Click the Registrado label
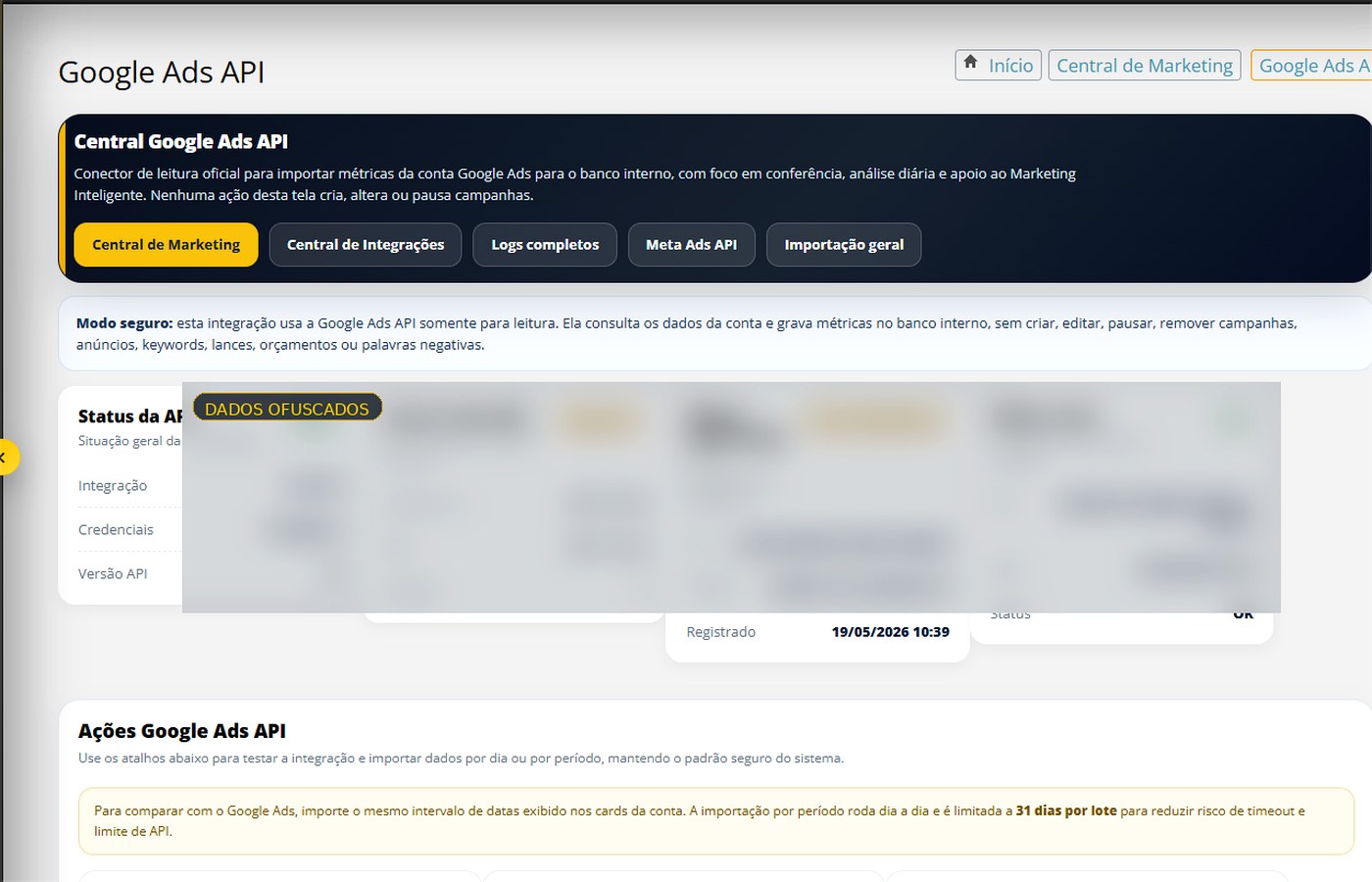The width and height of the screenshot is (1372, 882). coord(721,632)
